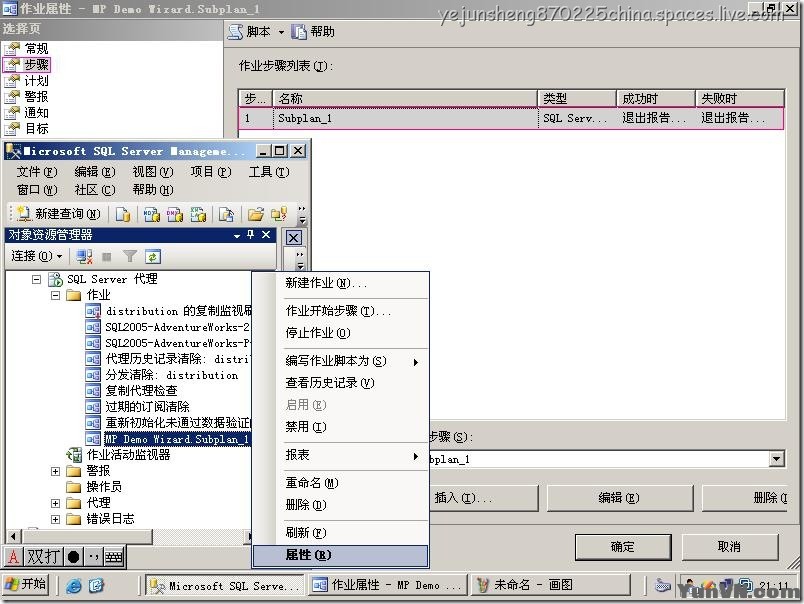Click the 编辑(E) button in dialog
Viewport: 804px width, 604px height.
[619, 498]
